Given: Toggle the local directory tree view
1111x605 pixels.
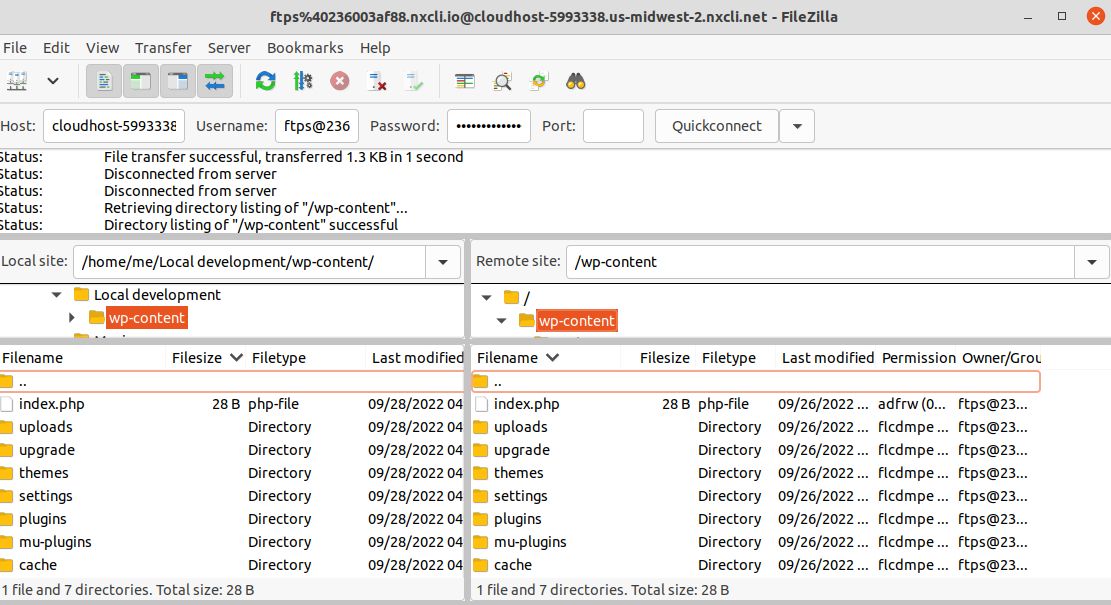Looking at the screenshot, I should coord(140,81).
